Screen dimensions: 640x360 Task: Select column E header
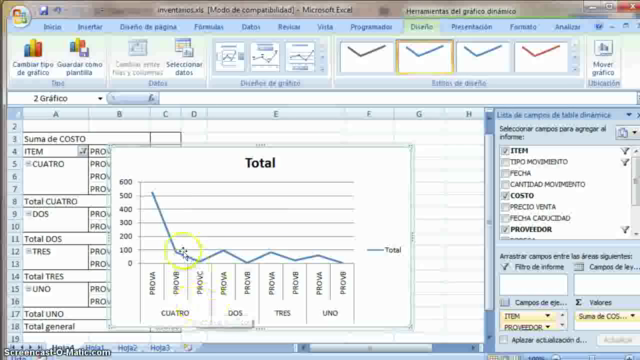(276, 114)
